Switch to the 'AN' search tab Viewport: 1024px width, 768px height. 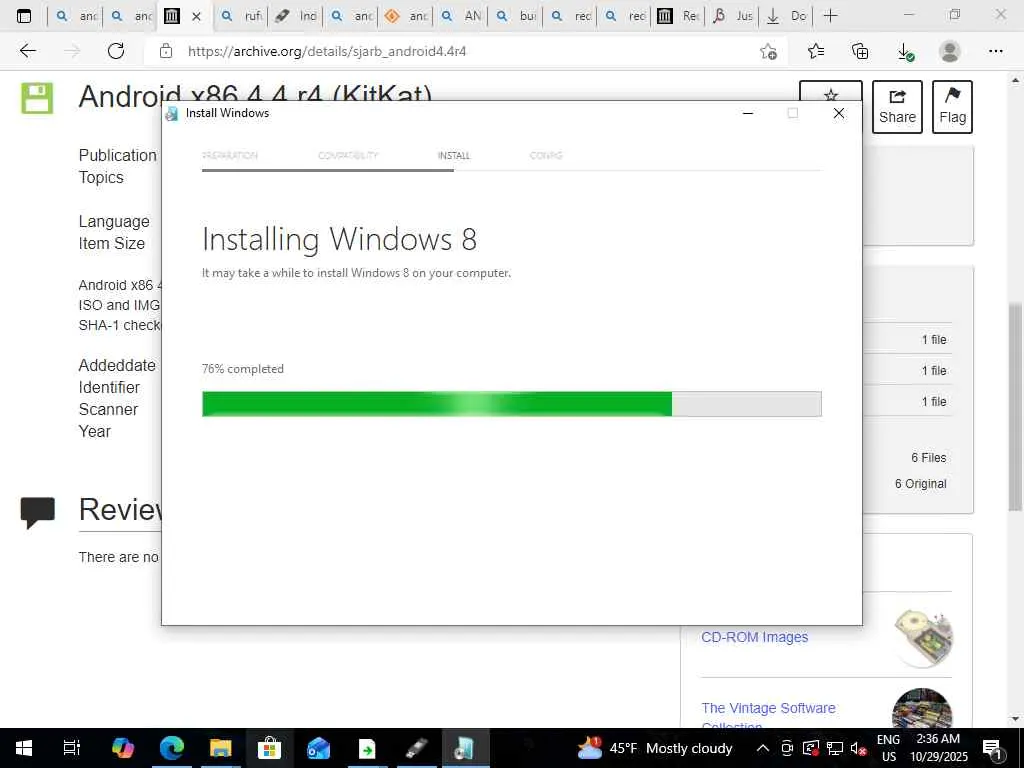click(x=460, y=16)
